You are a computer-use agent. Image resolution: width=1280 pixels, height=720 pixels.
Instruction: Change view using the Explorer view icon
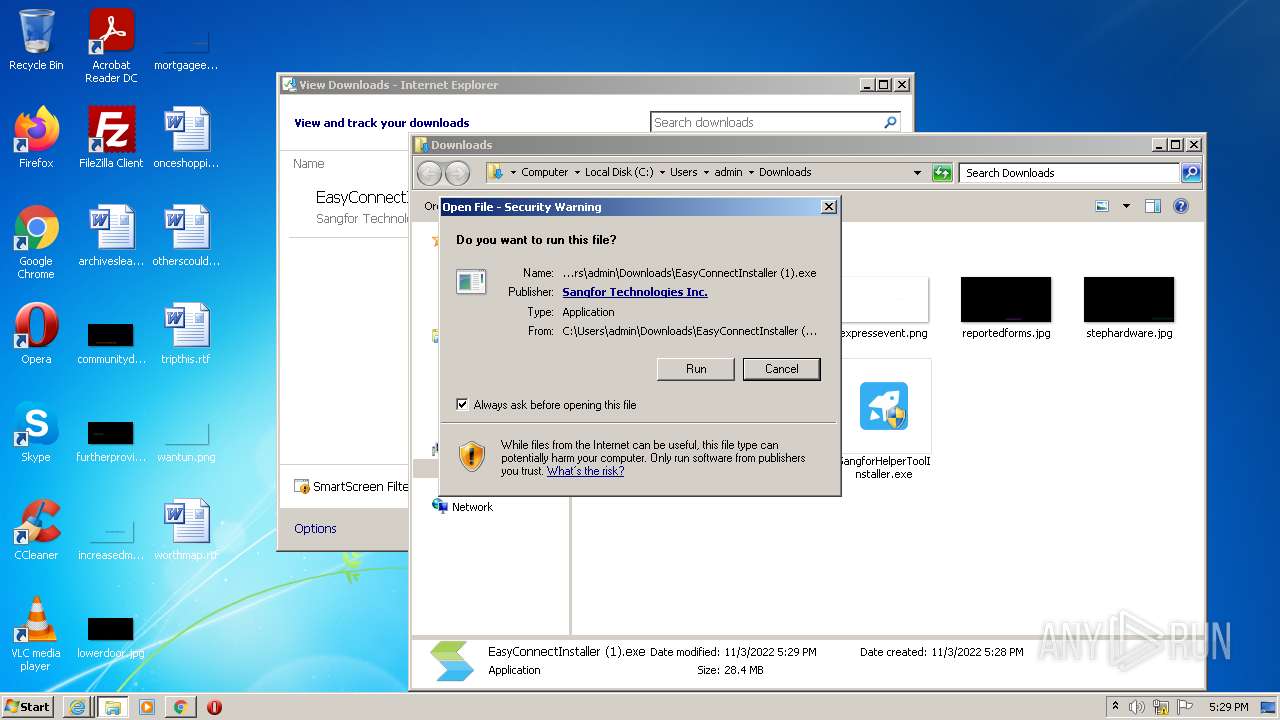(1102, 206)
